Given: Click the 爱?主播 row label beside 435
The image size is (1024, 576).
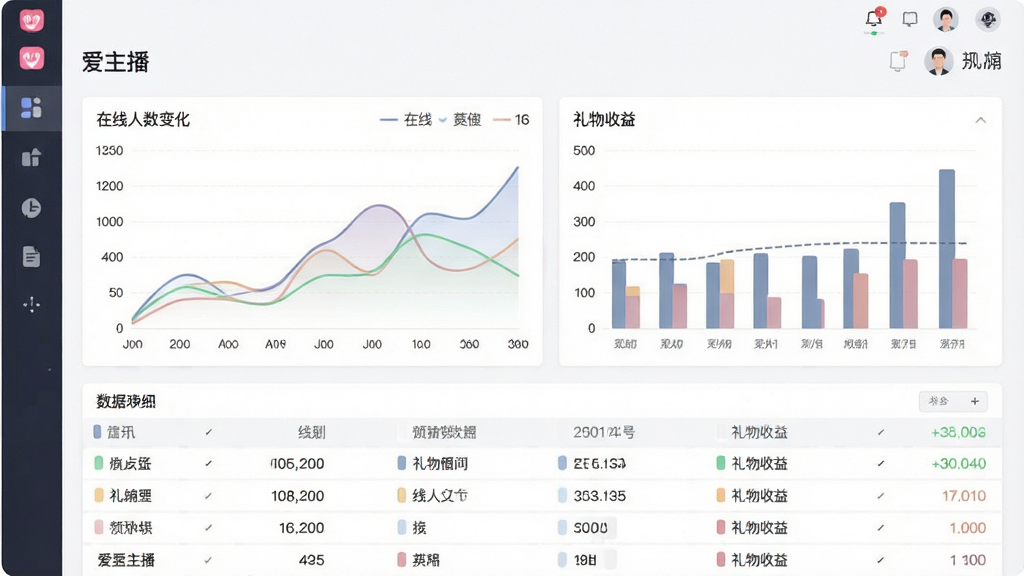Looking at the screenshot, I should (x=126, y=560).
